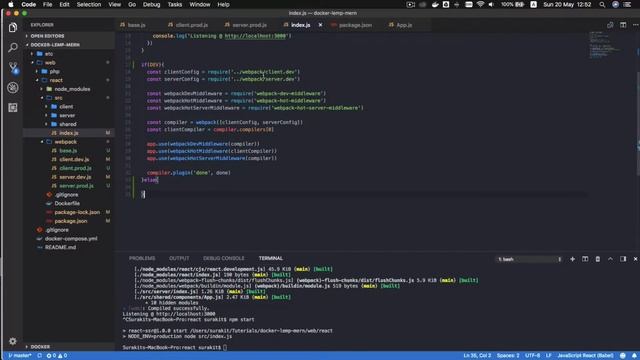Open the Selection menu
The width and height of the screenshot is (640, 360).
point(89,4)
